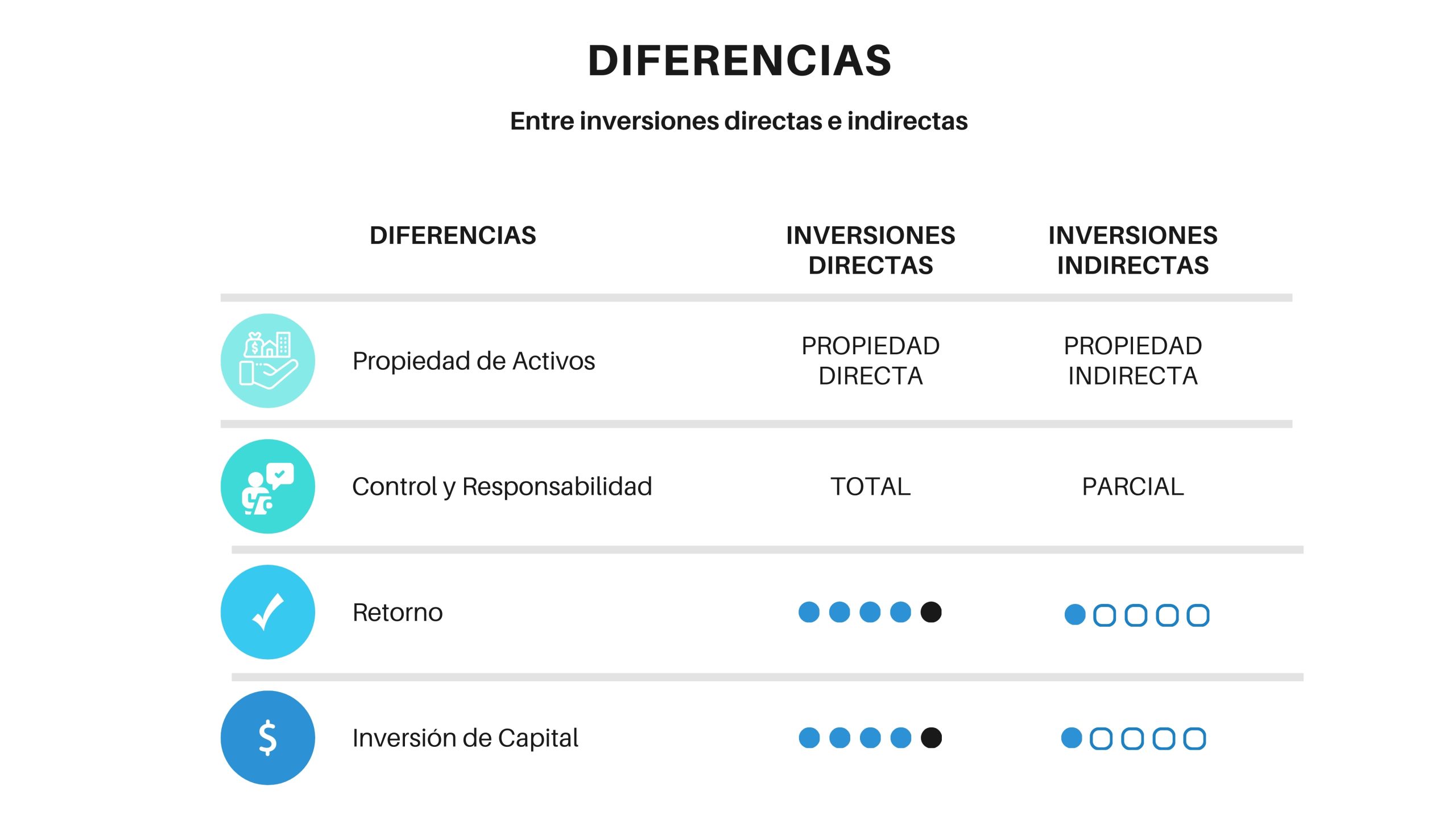Click the Control y Responsabilidad person icon
Screen dimensions: 1456x819
[267, 486]
